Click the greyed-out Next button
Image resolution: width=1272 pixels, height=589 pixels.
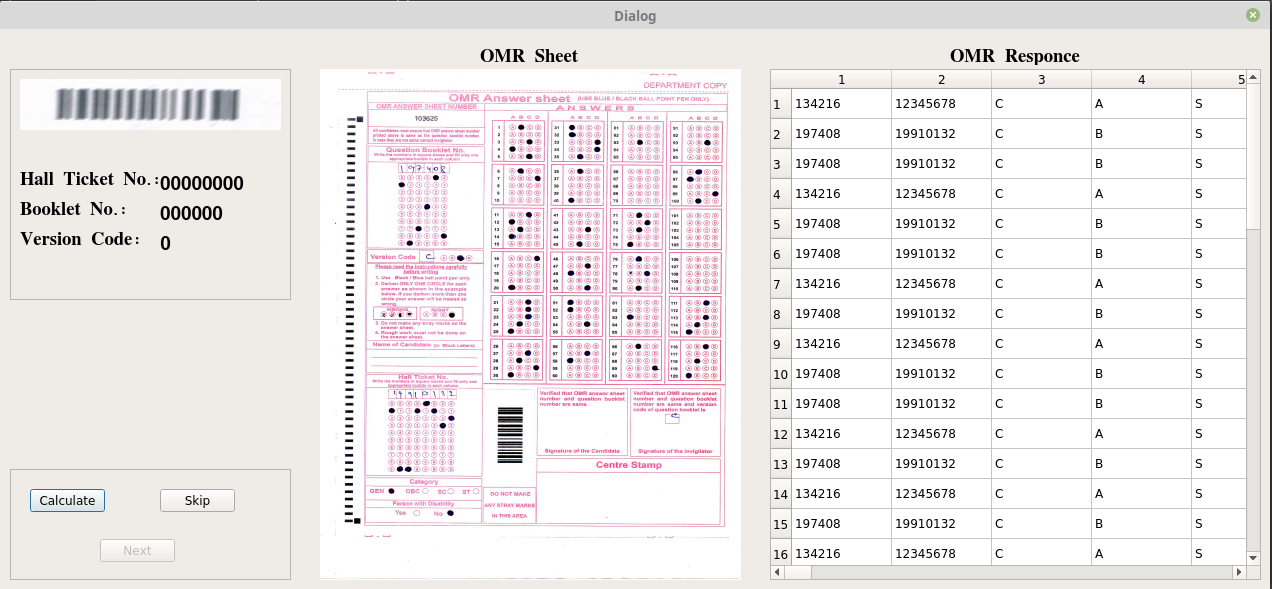click(x=137, y=550)
